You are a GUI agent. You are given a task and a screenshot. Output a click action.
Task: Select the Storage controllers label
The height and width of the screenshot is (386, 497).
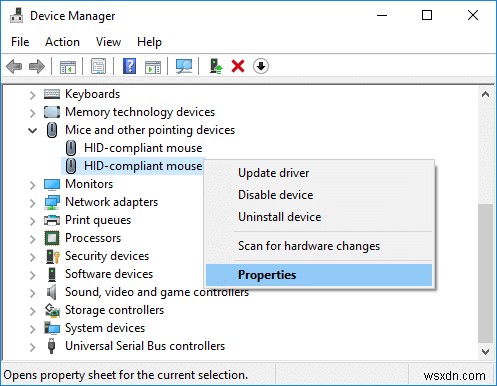click(x=114, y=310)
